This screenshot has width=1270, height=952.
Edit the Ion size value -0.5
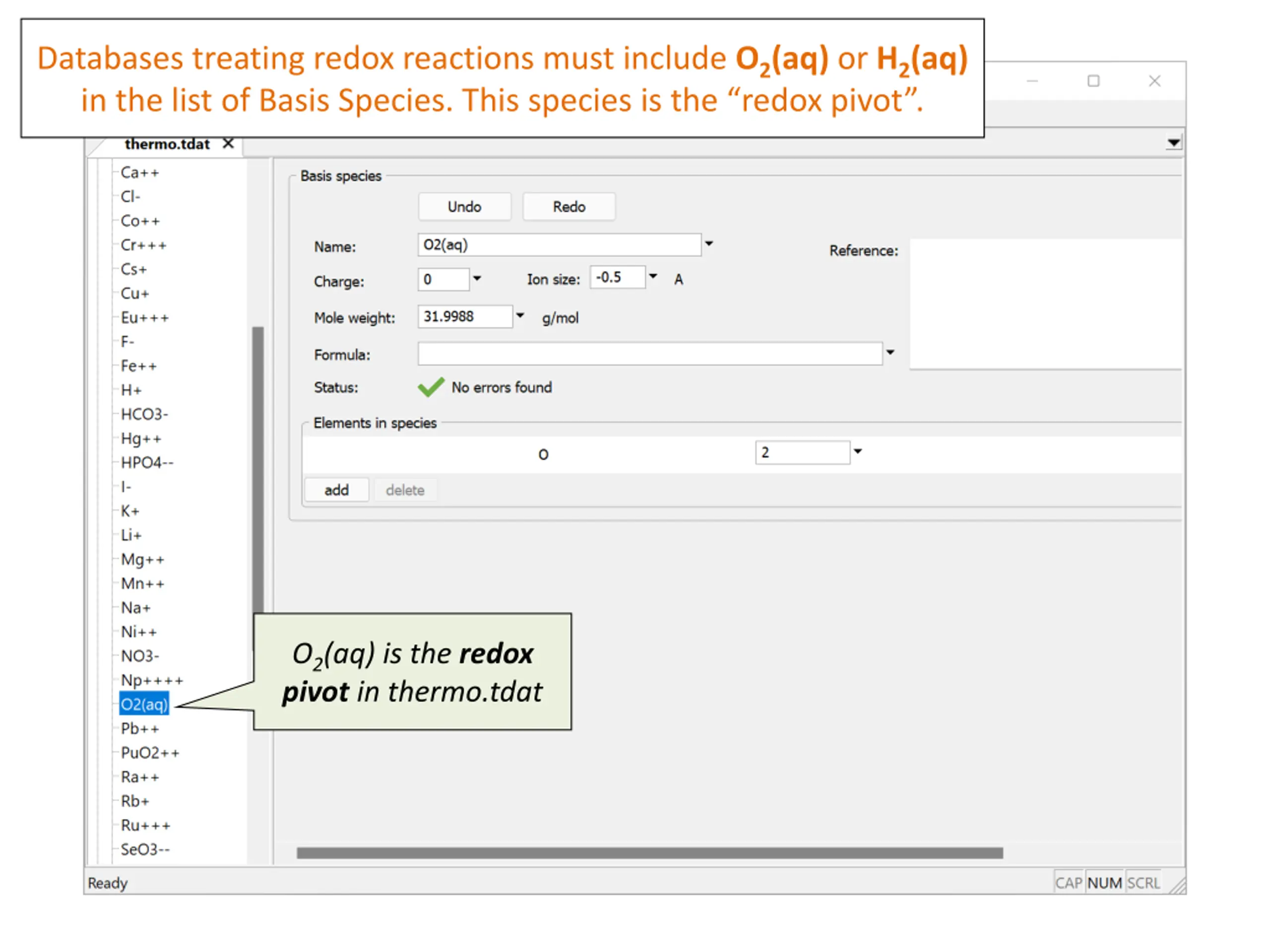pyautogui.click(x=617, y=277)
